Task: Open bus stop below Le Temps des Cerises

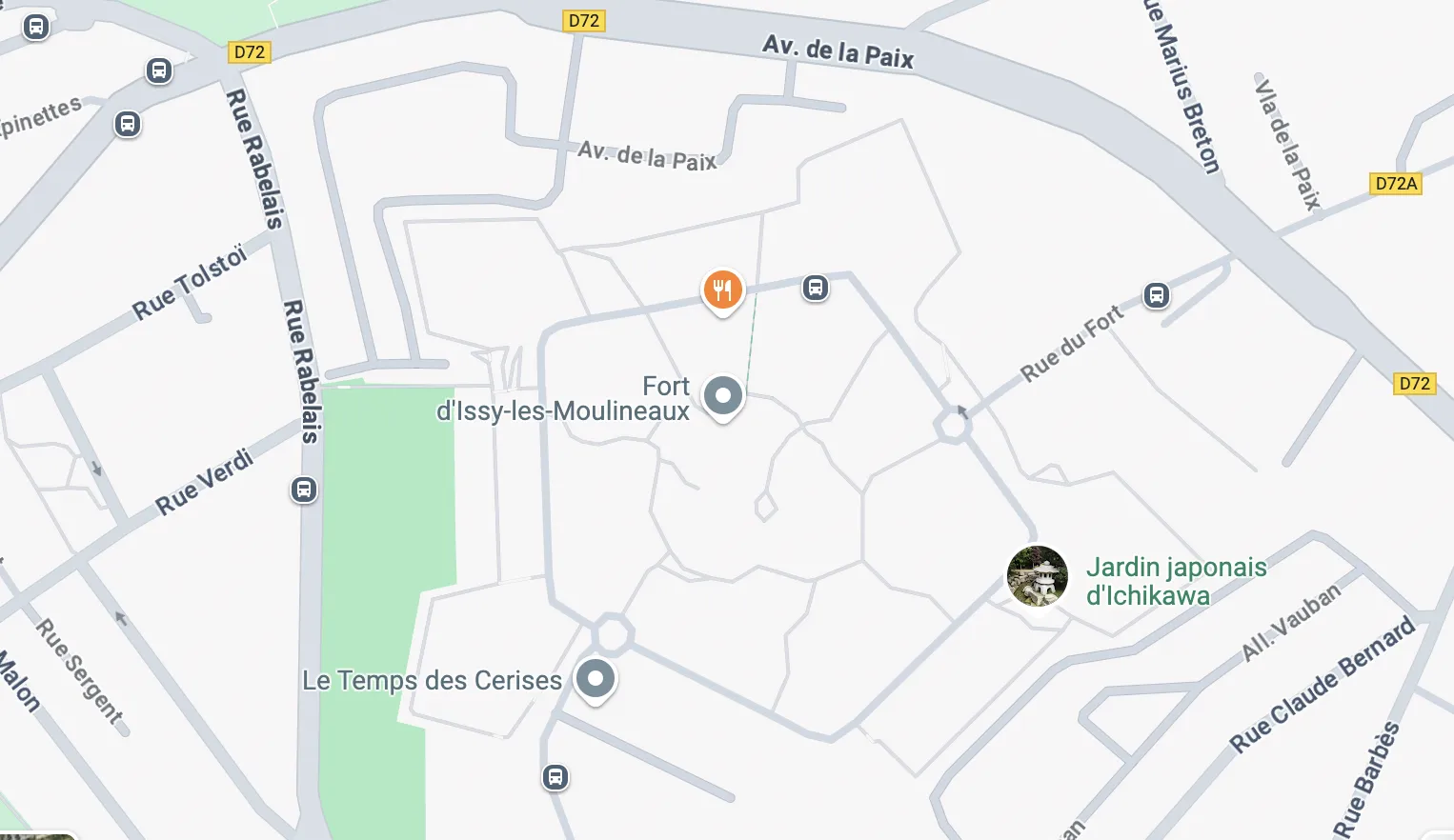Action: 555,777
